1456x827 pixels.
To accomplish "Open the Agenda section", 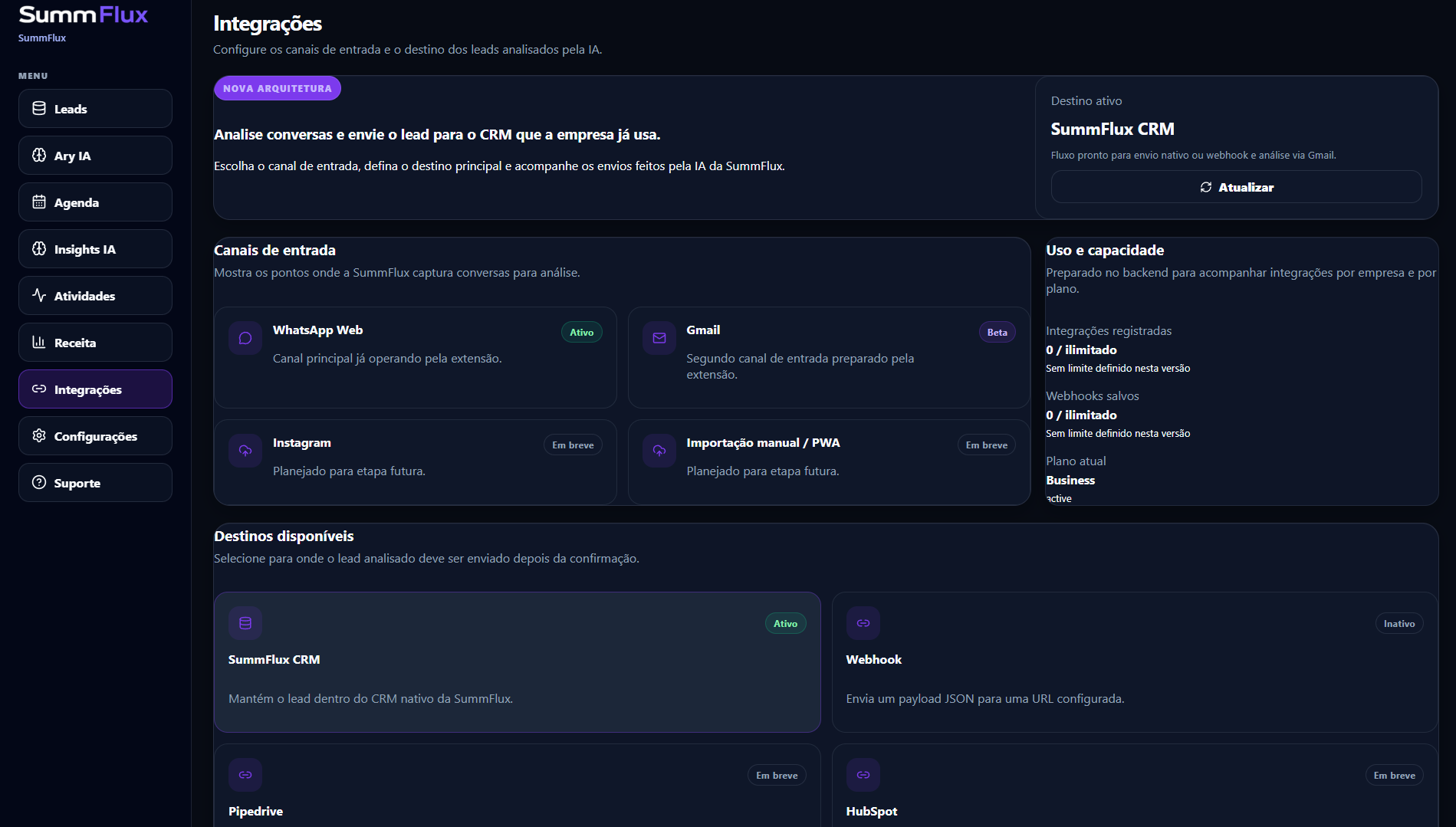I will 95,202.
